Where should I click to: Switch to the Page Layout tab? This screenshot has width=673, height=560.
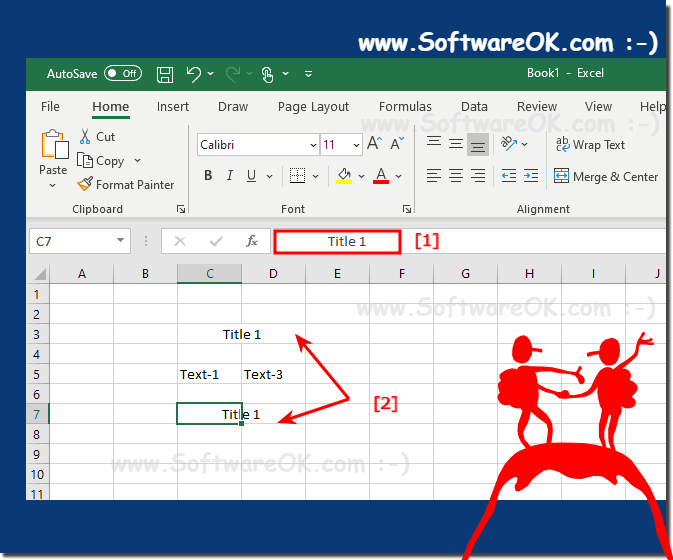coord(313,106)
